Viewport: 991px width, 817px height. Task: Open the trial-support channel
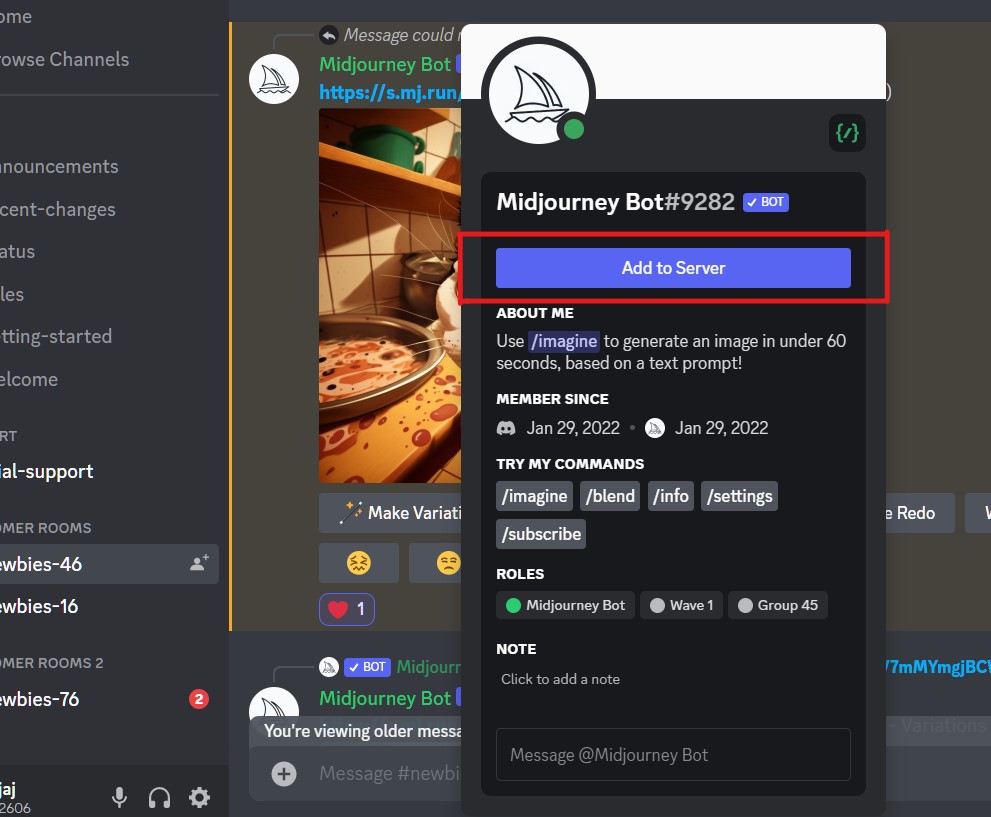tap(46, 471)
